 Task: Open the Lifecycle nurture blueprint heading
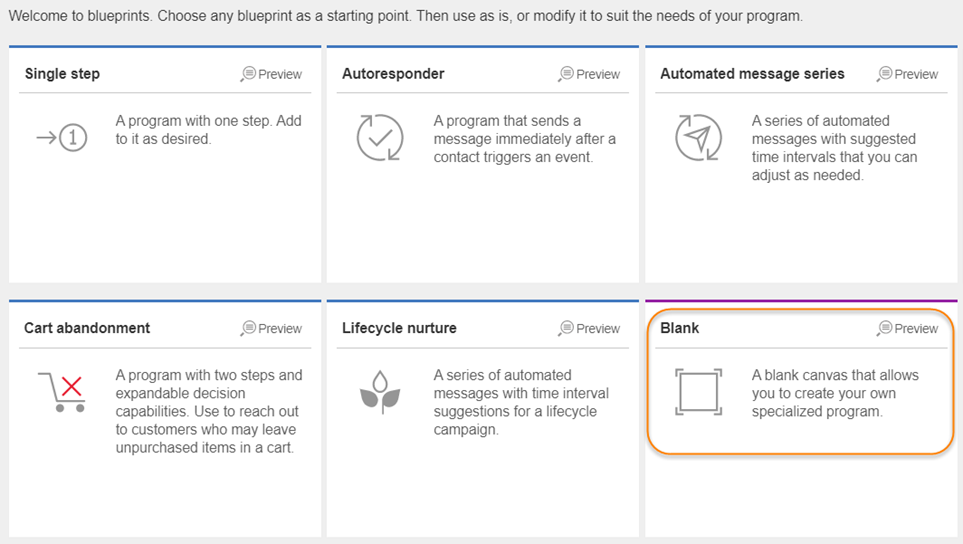(399, 328)
